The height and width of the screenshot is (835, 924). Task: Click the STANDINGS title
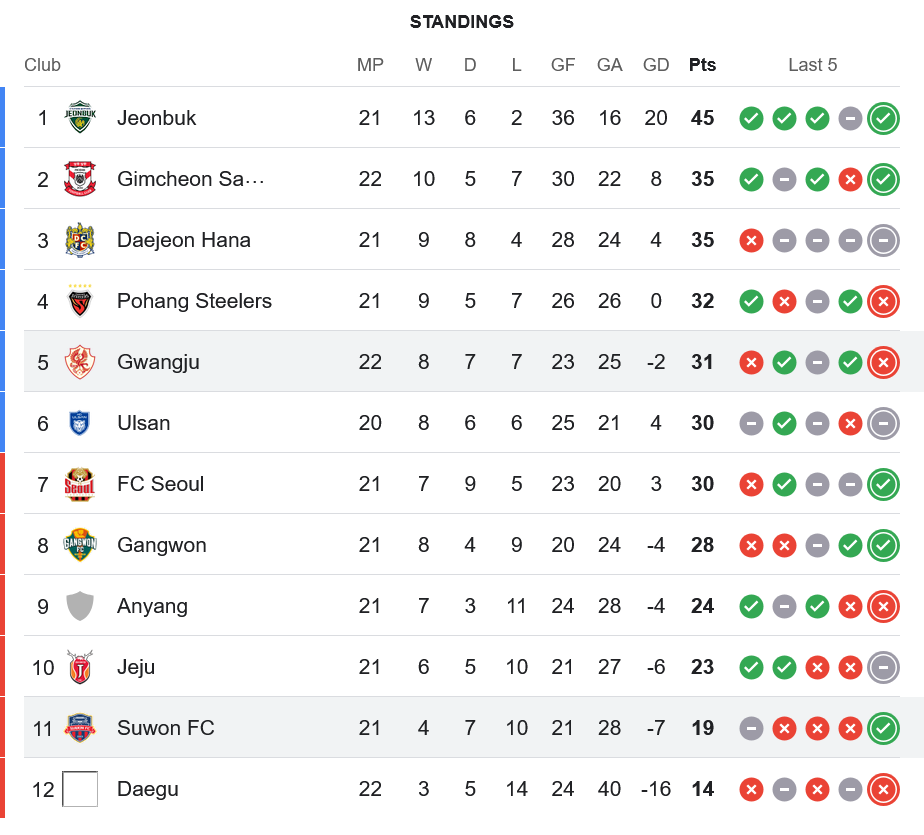(462, 22)
